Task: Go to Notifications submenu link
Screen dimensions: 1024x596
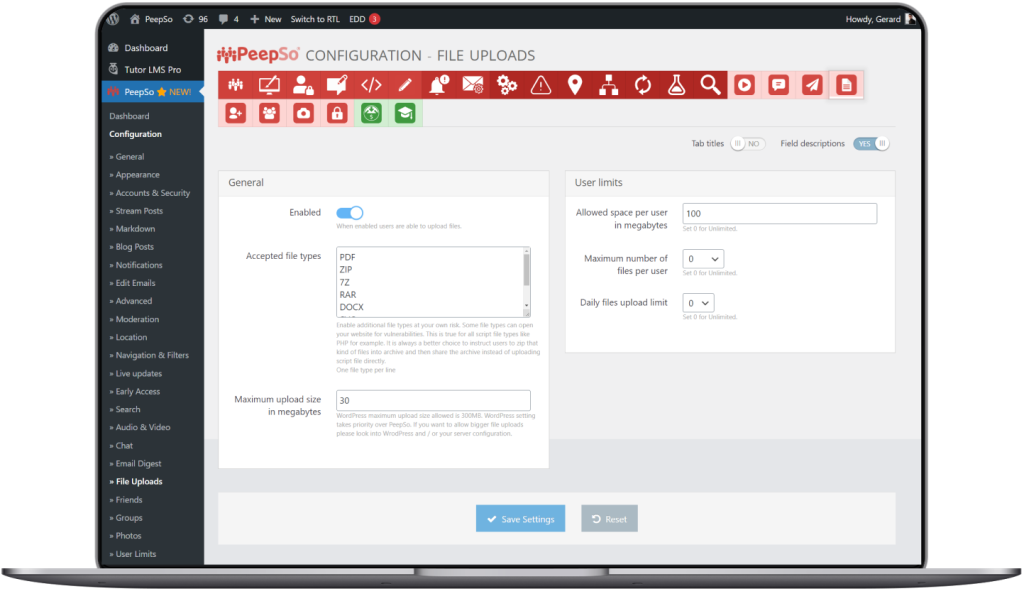Action: [x=138, y=265]
